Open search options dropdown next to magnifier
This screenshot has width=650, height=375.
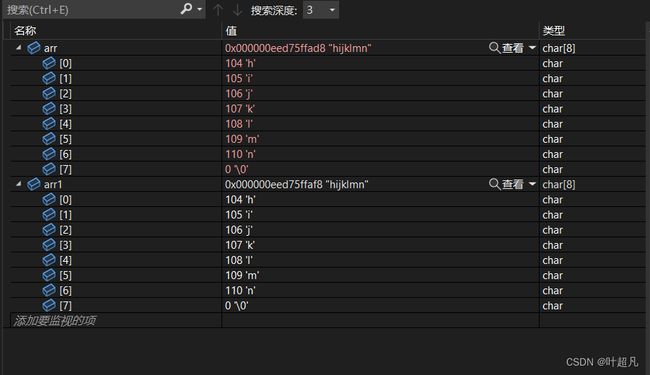[x=200, y=9]
